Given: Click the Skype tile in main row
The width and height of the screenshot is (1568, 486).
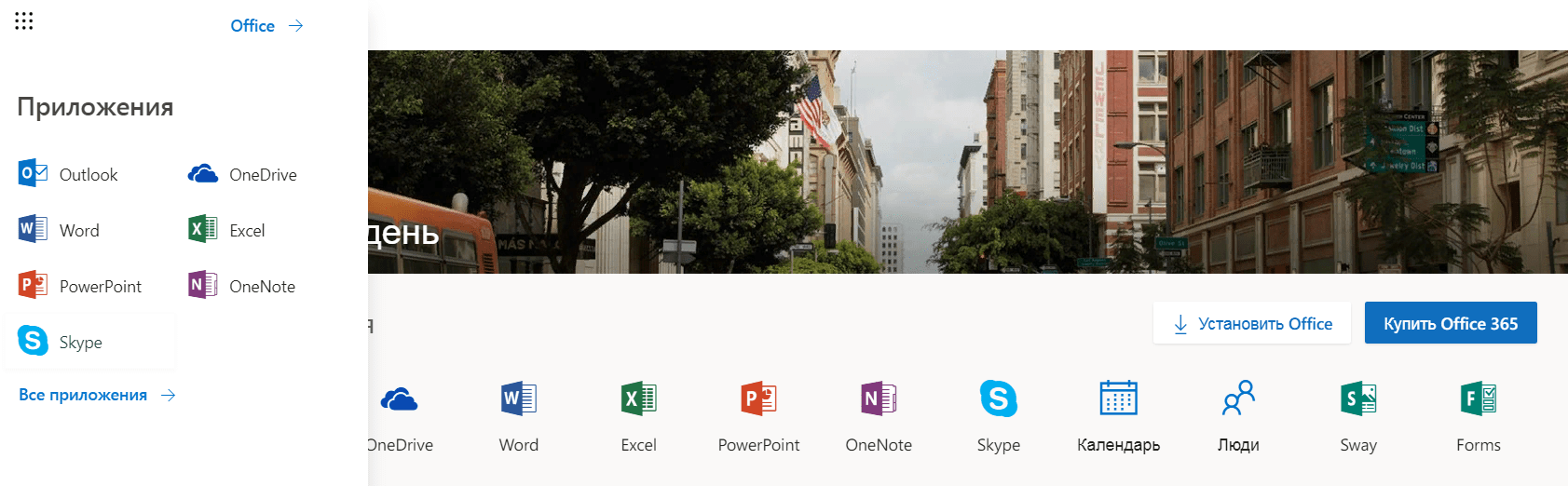Looking at the screenshot, I should pos(999,416).
